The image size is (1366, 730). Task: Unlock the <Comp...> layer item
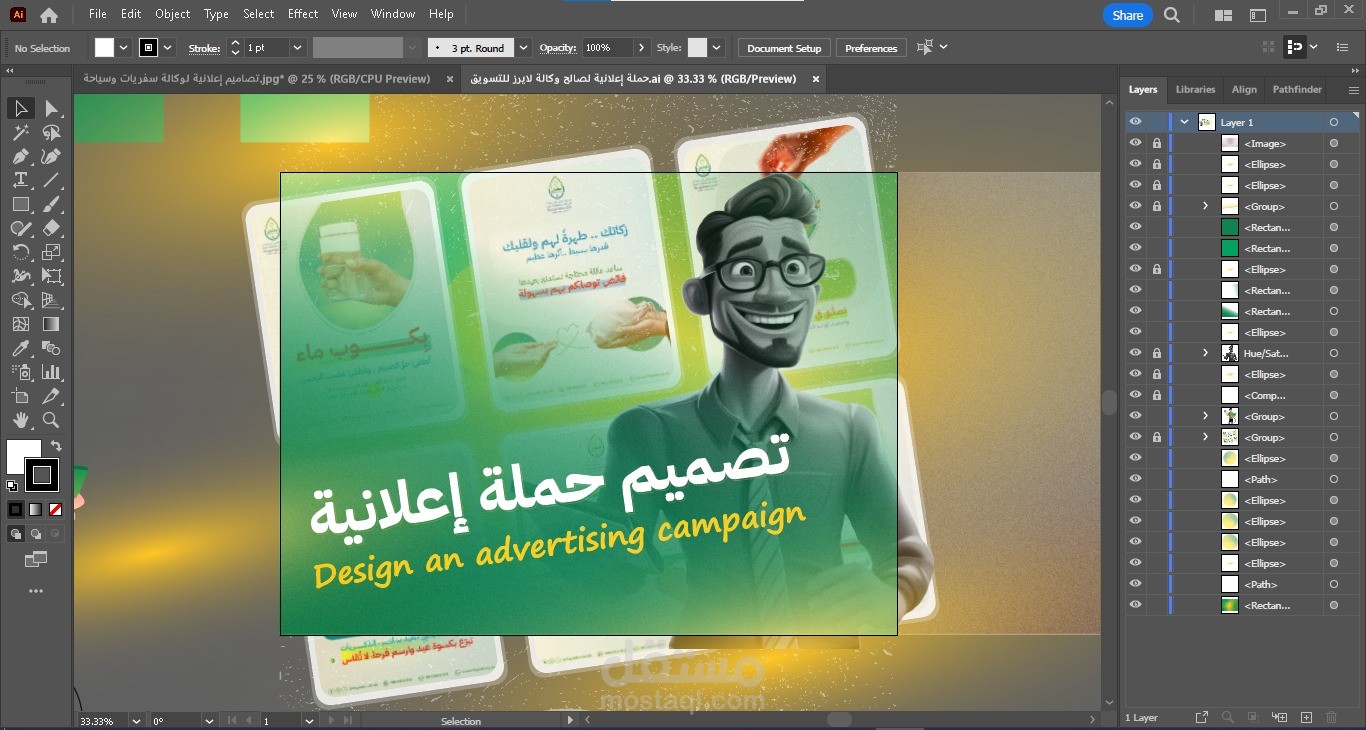click(x=1157, y=395)
